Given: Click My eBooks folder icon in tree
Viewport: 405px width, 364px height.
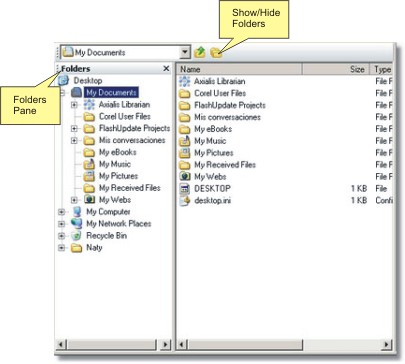Looking at the screenshot, I should [x=89, y=153].
